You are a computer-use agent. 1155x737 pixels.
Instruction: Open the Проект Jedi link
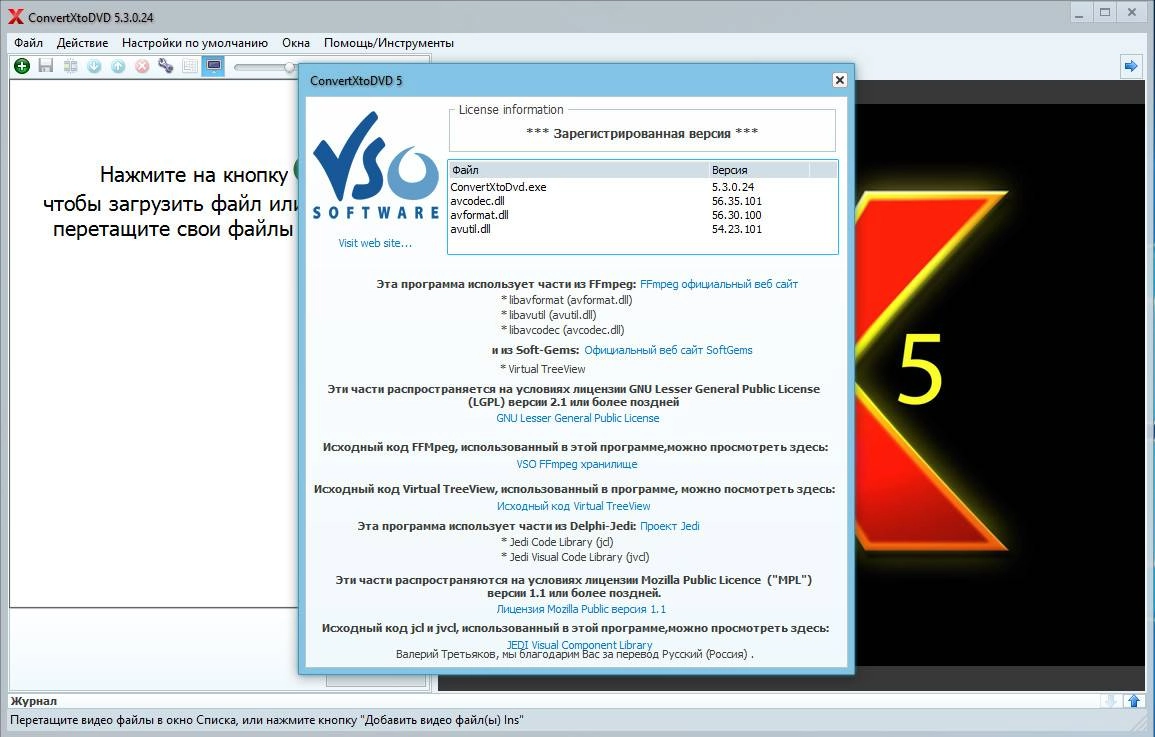pyautogui.click(x=670, y=526)
